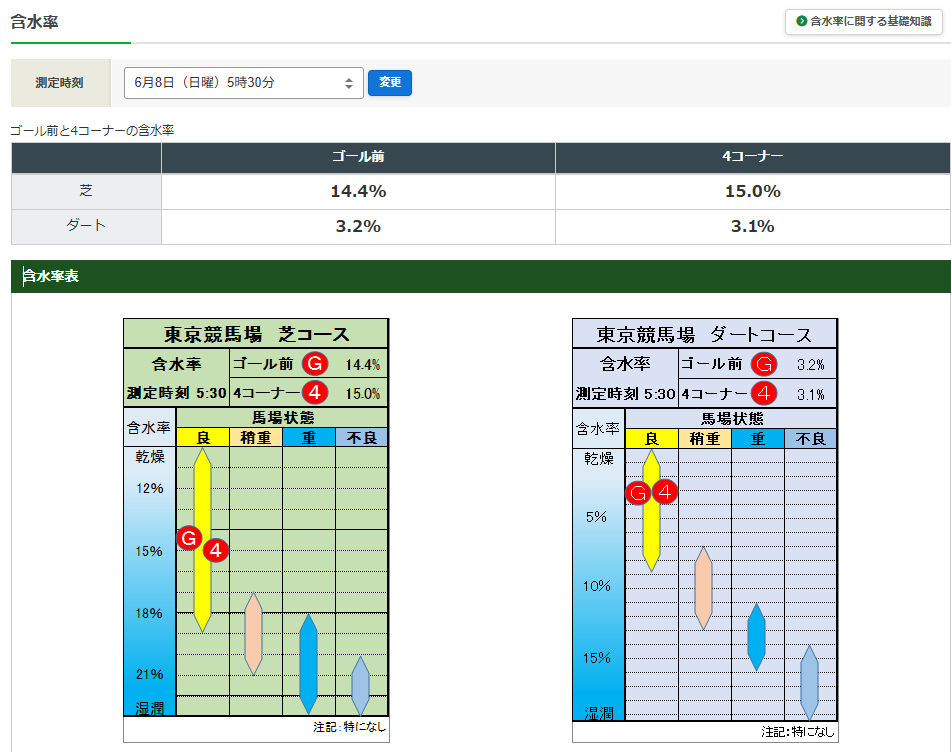The image size is (951, 752).
Task: Click the G marker on the turf 良 bar
Action: point(189,538)
